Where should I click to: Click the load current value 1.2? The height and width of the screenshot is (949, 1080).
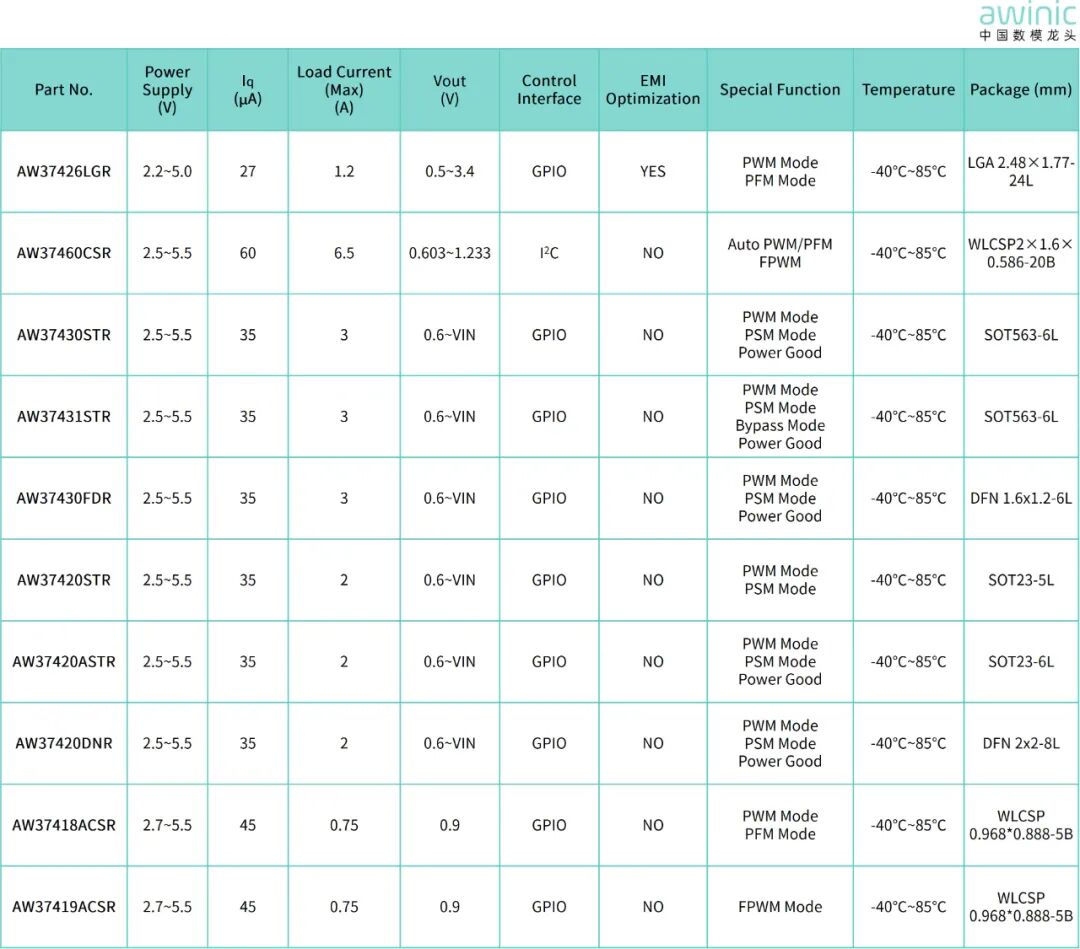344,171
